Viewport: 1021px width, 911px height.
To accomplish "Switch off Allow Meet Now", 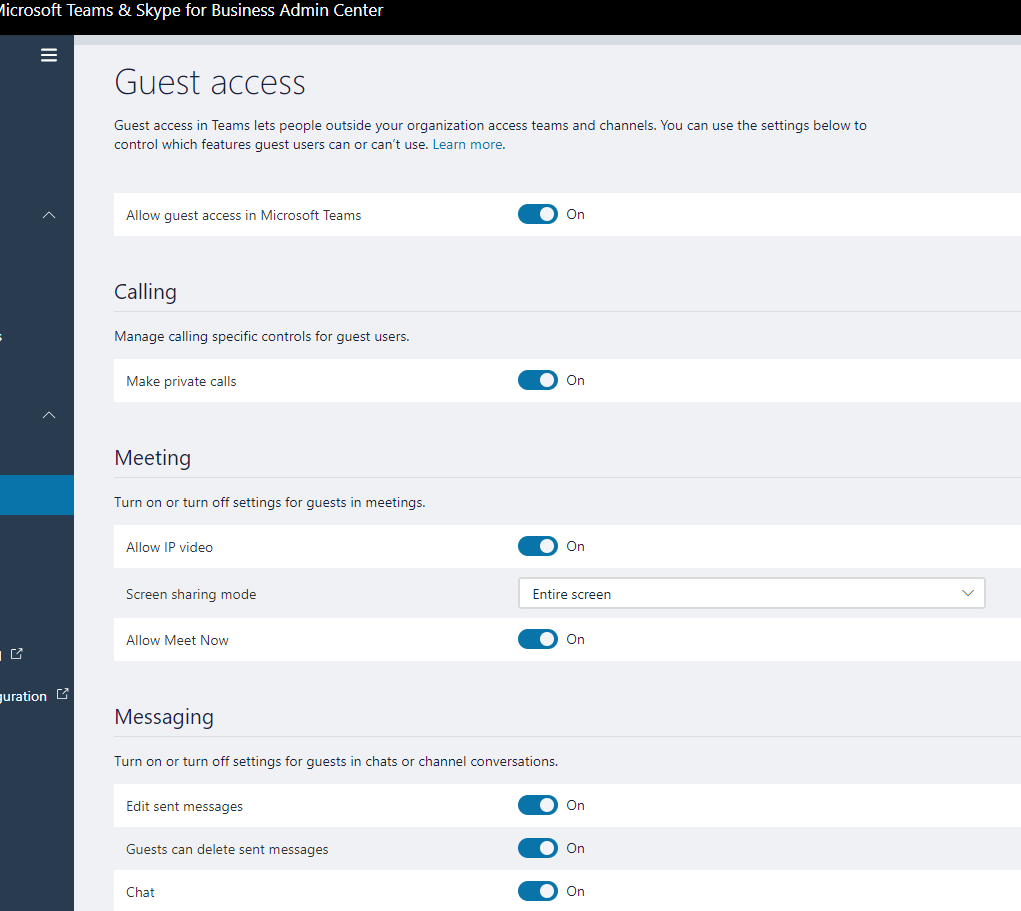I will [x=538, y=639].
